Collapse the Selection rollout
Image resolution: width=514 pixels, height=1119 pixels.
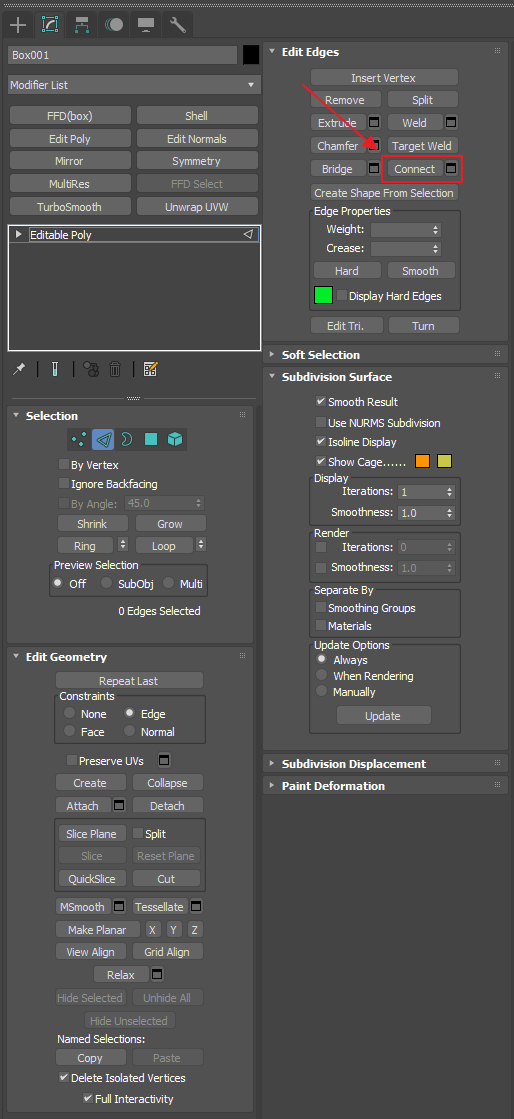coord(16,416)
